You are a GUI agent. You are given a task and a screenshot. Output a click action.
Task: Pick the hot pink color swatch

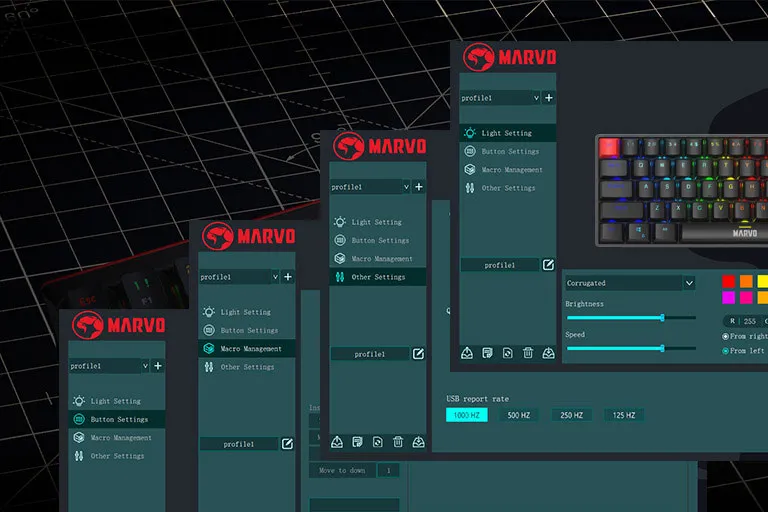[x=746, y=297]
